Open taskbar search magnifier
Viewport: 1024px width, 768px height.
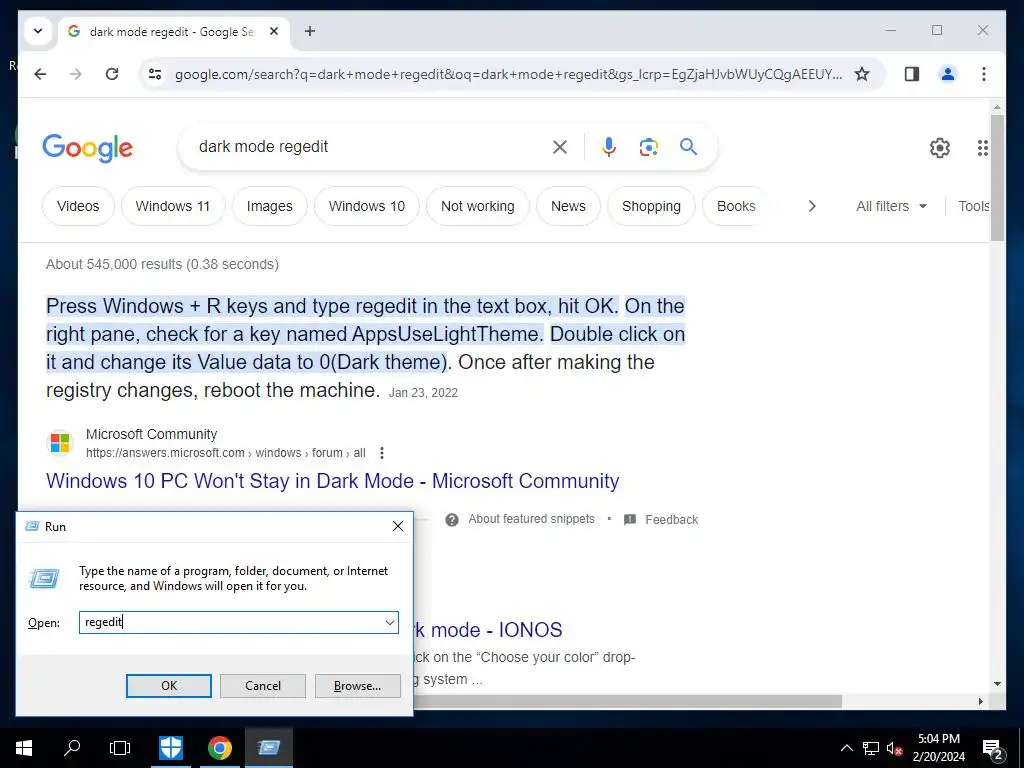72,748
